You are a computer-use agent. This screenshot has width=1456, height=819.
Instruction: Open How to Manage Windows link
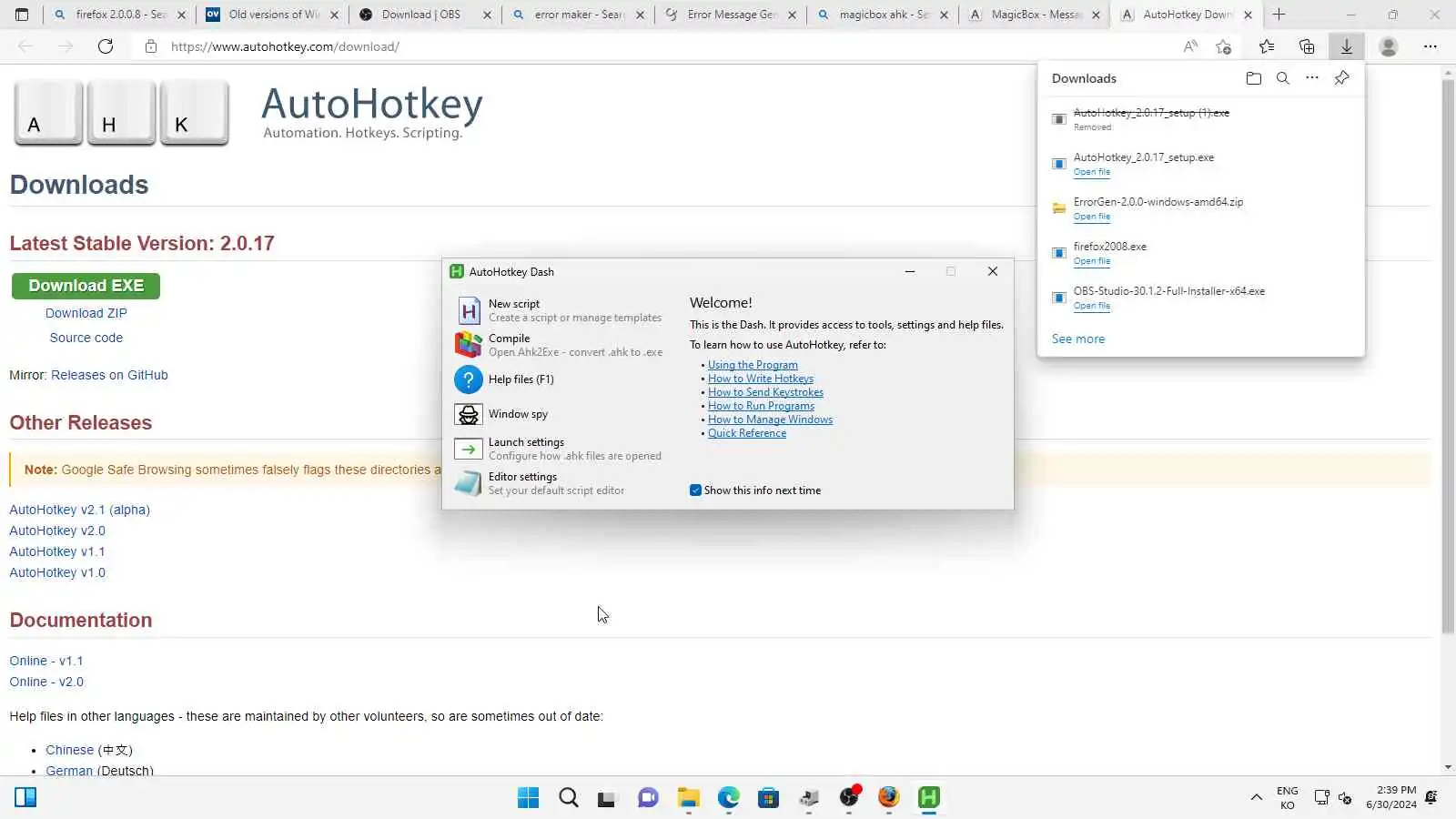pos(770,420)
